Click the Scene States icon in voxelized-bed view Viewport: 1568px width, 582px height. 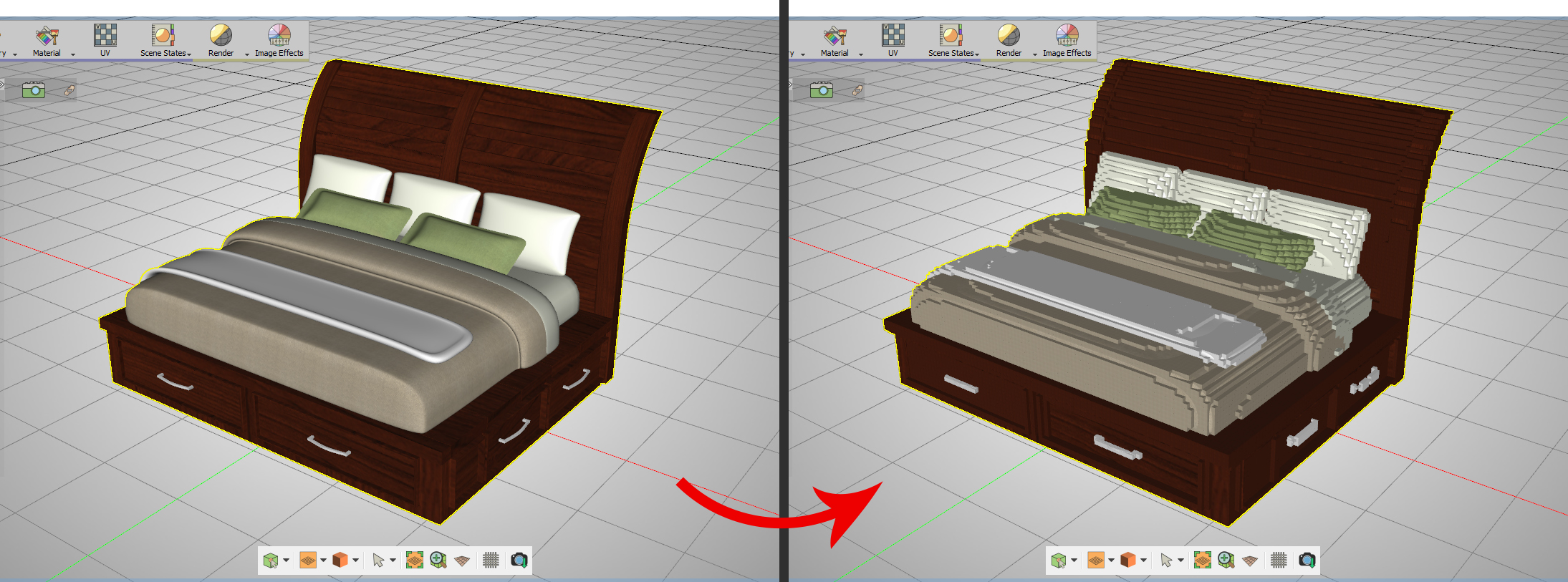click(x=951, y=35)
